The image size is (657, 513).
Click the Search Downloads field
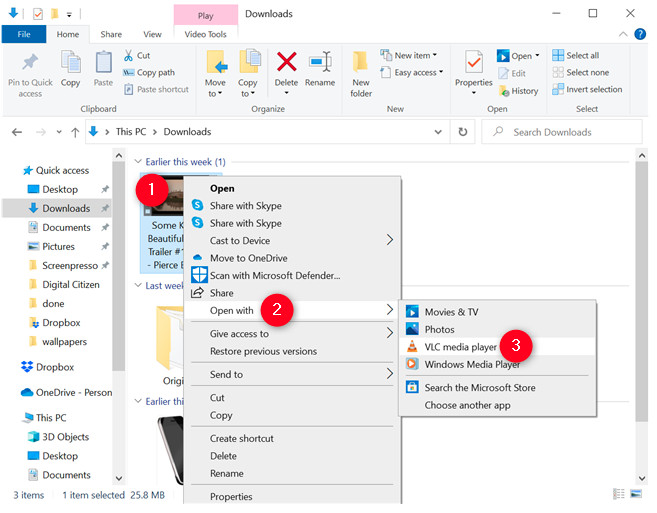[561, 132]
